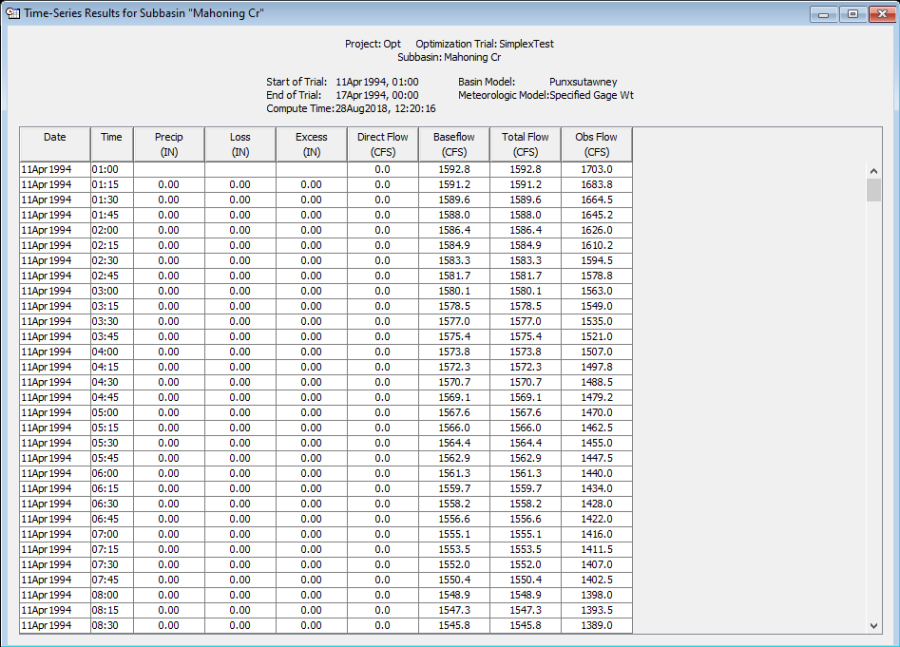This screenshot has height=647, width=900.
Task: Click the Obs Flow (CFS) header
Action: 597,144
